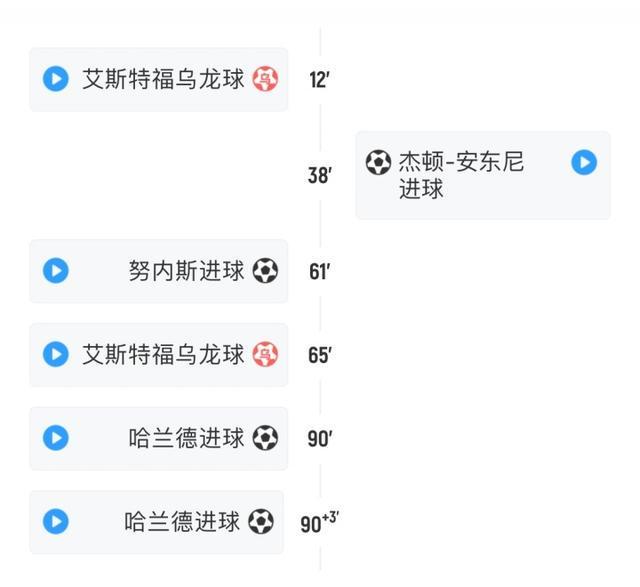Select the 12' timeline marker
This screenshot has height=587, width=640.
pos(319,81)
